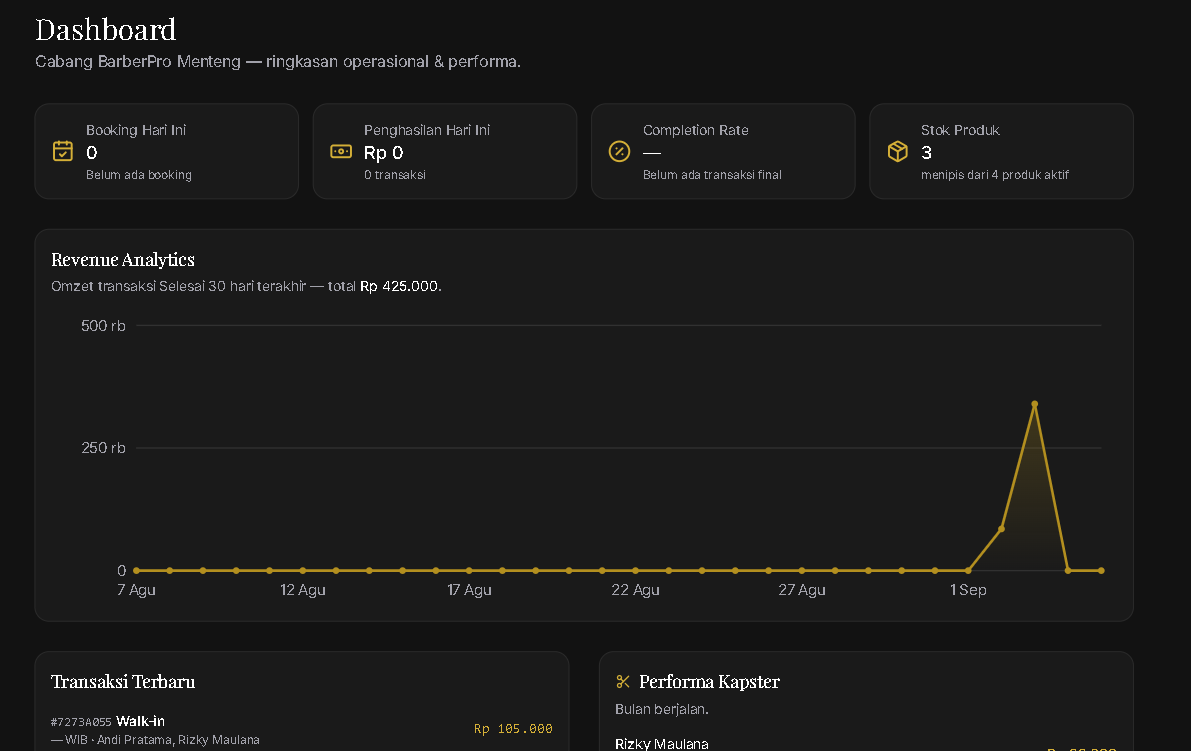Click the menipis dari 4 produk aktif text
The width and height of the screenshot is (1191, 751).
(995, 175)
